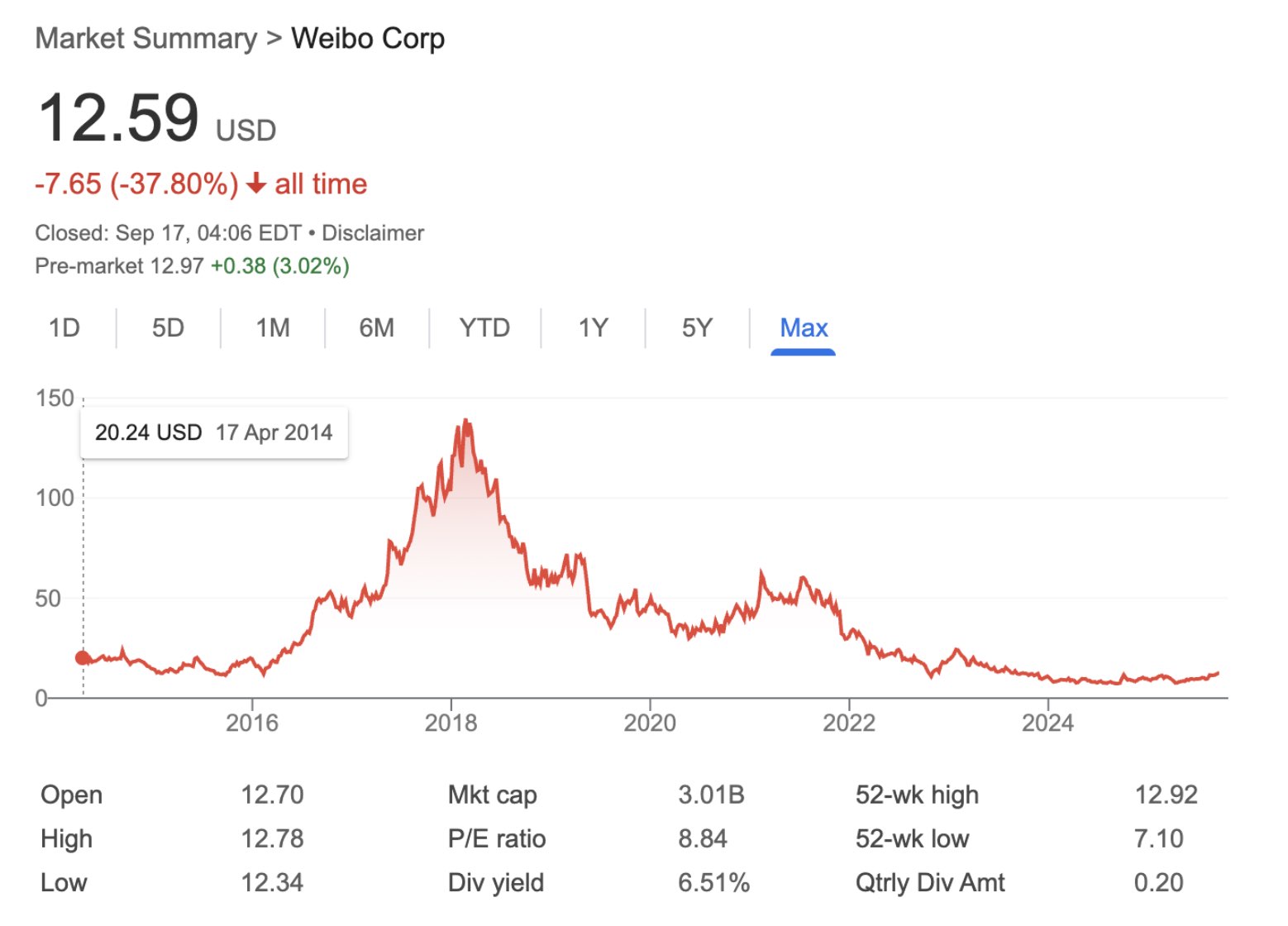
Task: Click the active Max range tab
Action: tap(804, 328)
